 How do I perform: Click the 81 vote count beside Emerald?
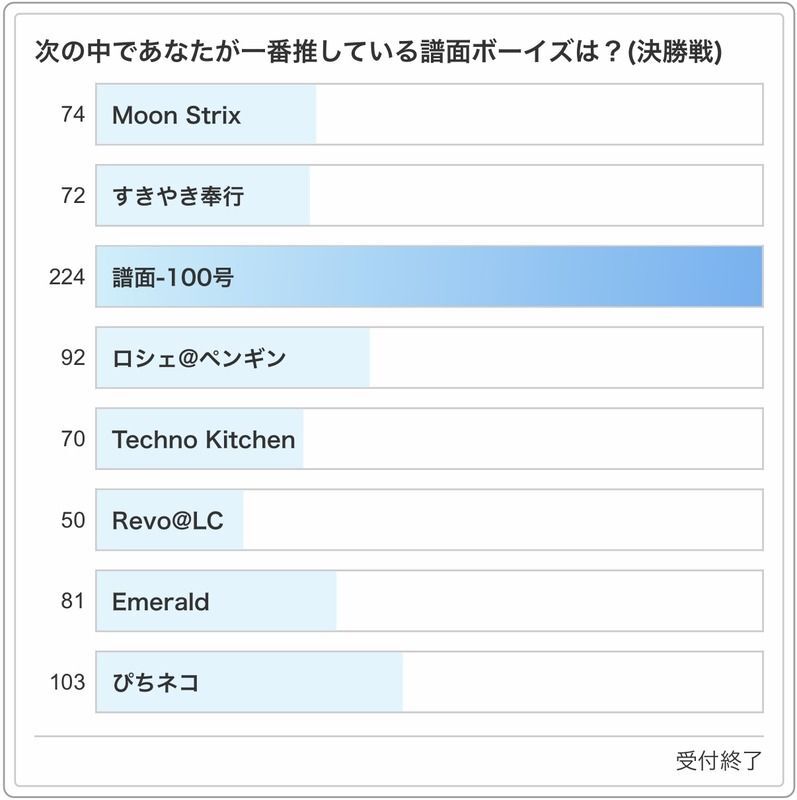point(73,601)
